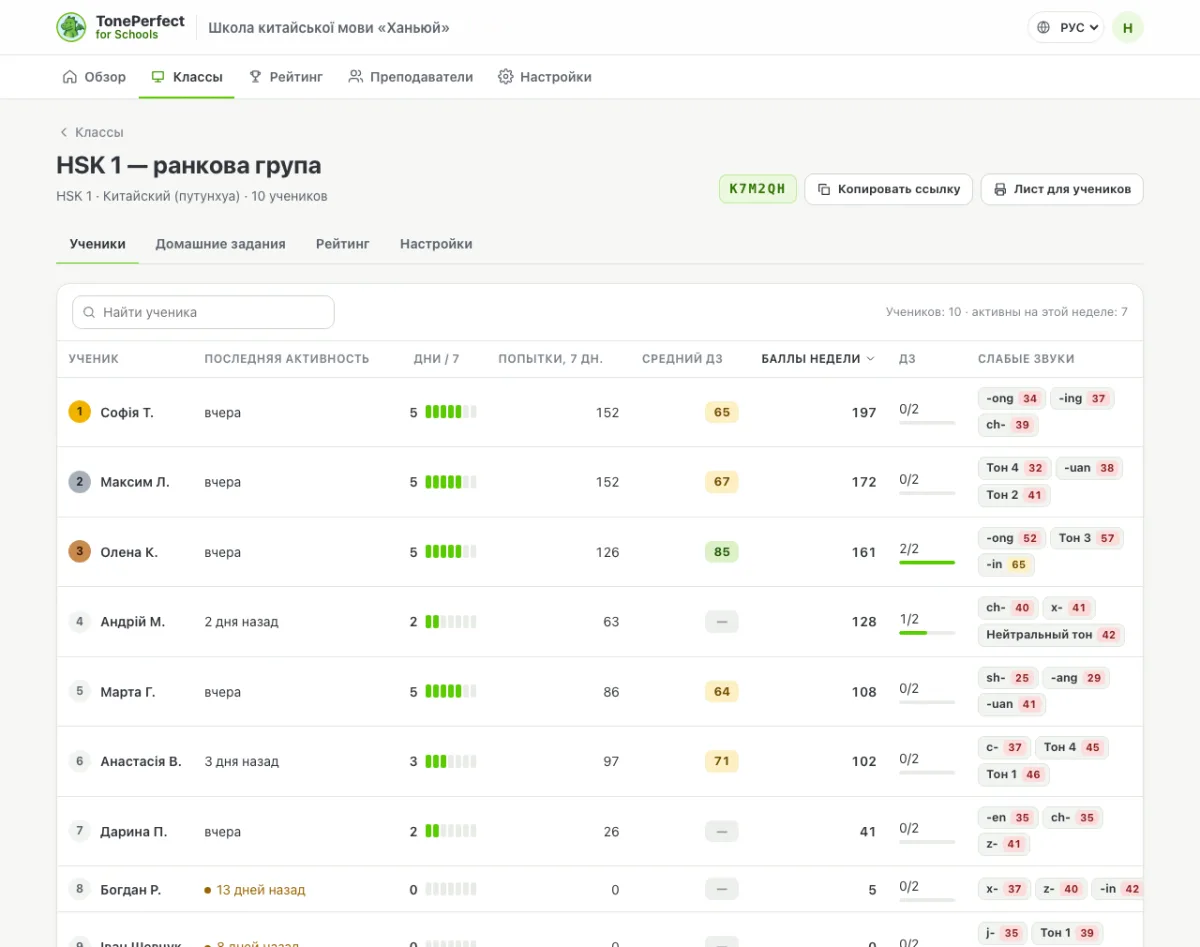Click weak sound tag -ang 29
The image size is (1200, 947).
1076,678
